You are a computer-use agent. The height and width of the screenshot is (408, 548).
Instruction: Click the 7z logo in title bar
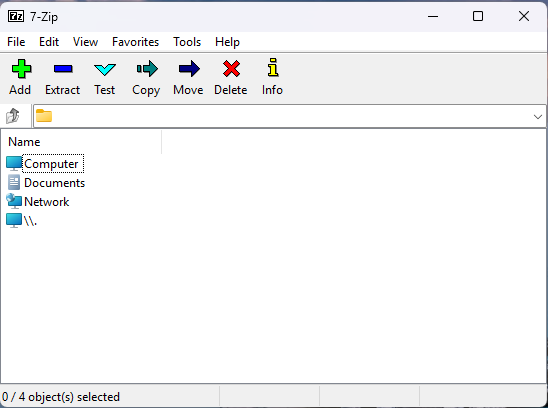coord(16,16)
